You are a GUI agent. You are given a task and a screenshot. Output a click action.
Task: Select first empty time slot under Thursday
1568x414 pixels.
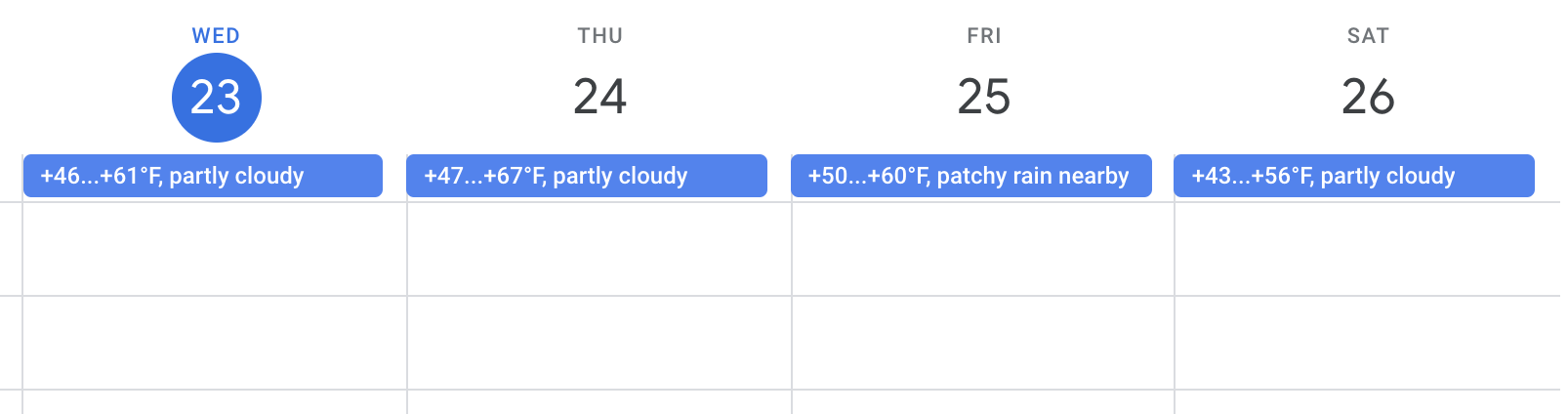coord(599,249)
